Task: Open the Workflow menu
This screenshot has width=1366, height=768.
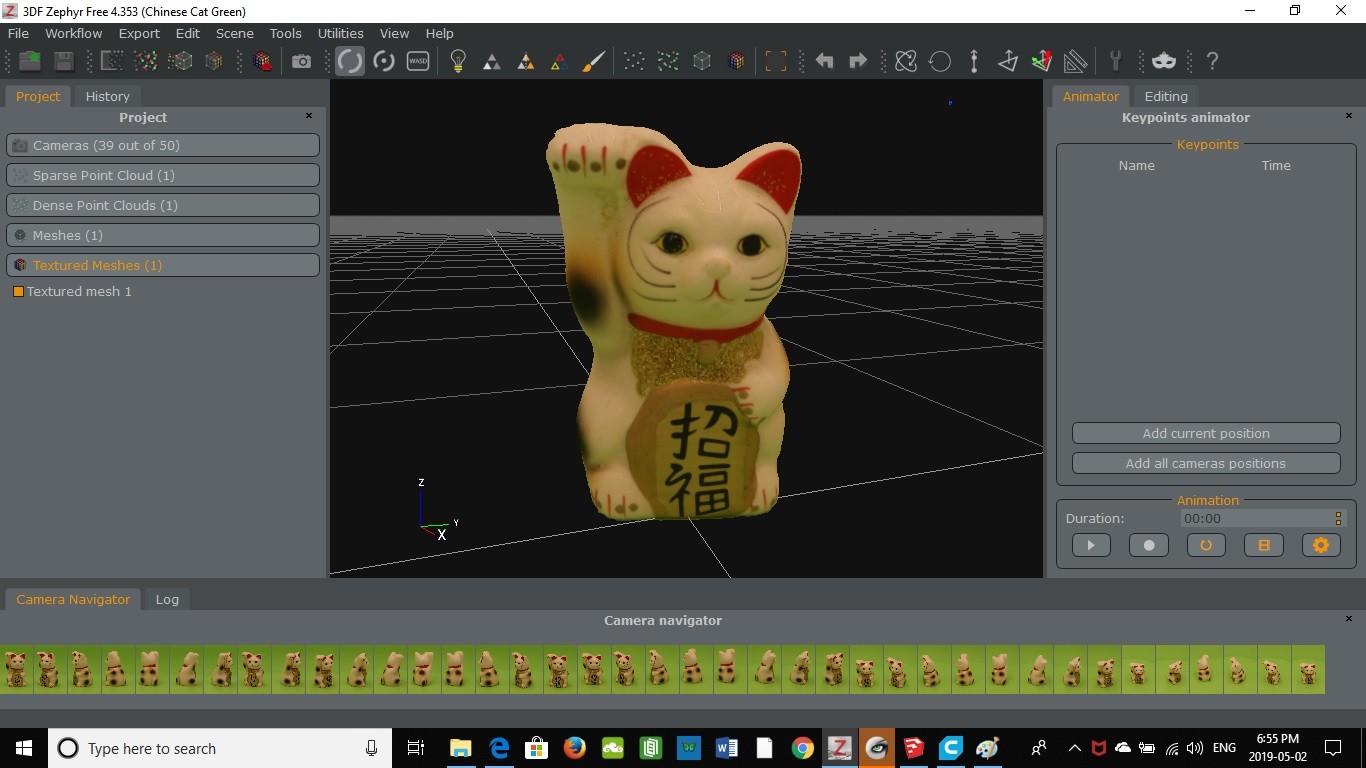Action: point(73,33)
